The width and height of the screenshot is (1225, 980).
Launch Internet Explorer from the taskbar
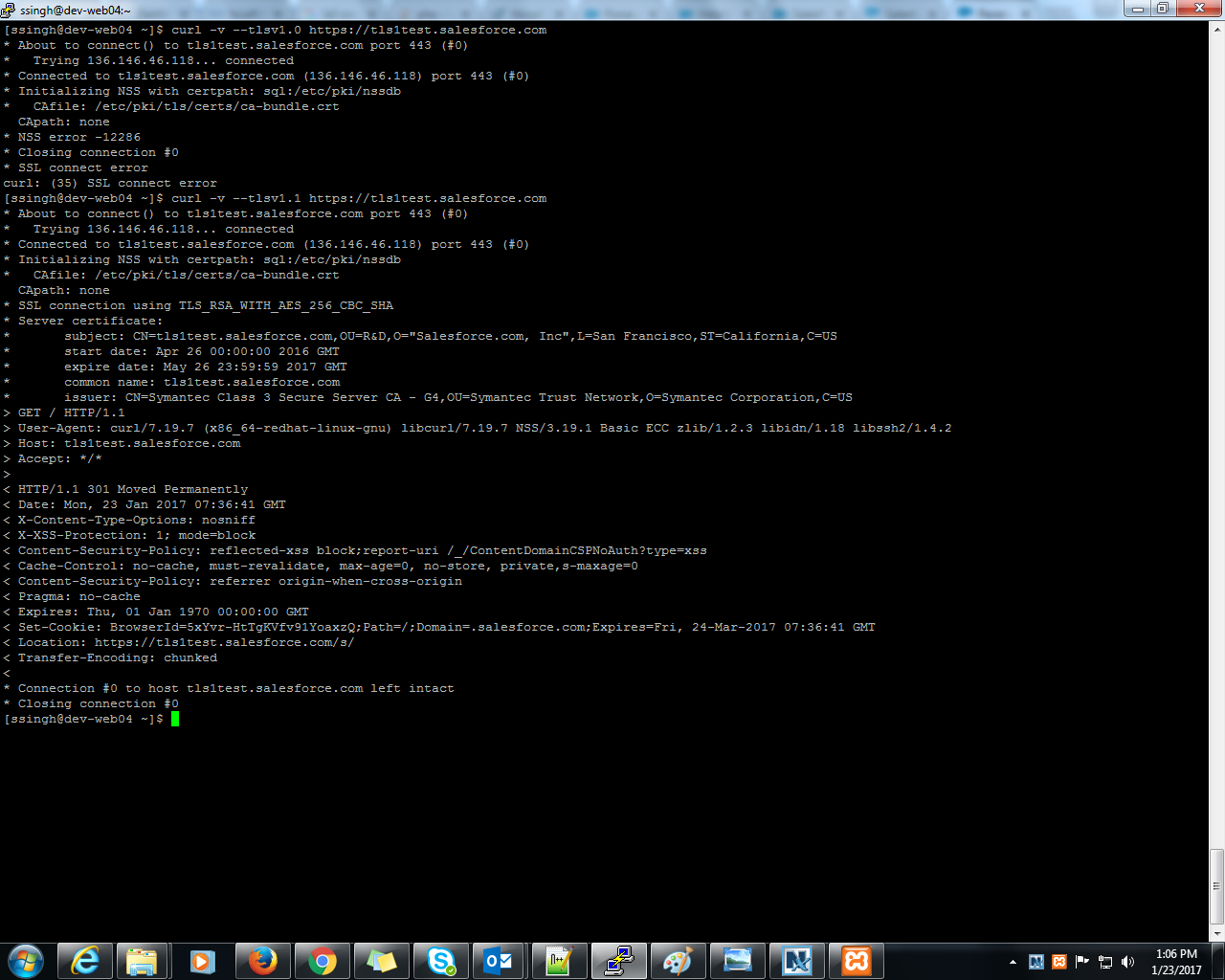(x=84, y=961)
